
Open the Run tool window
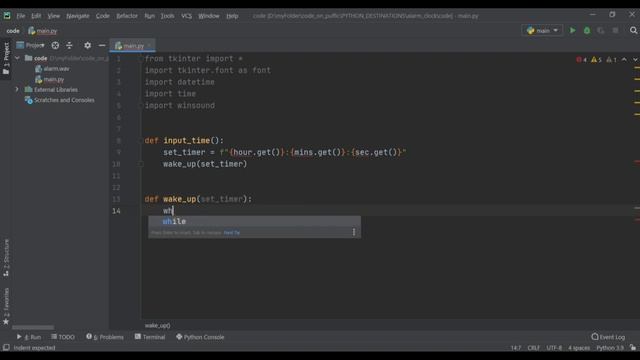coord(29,337)
